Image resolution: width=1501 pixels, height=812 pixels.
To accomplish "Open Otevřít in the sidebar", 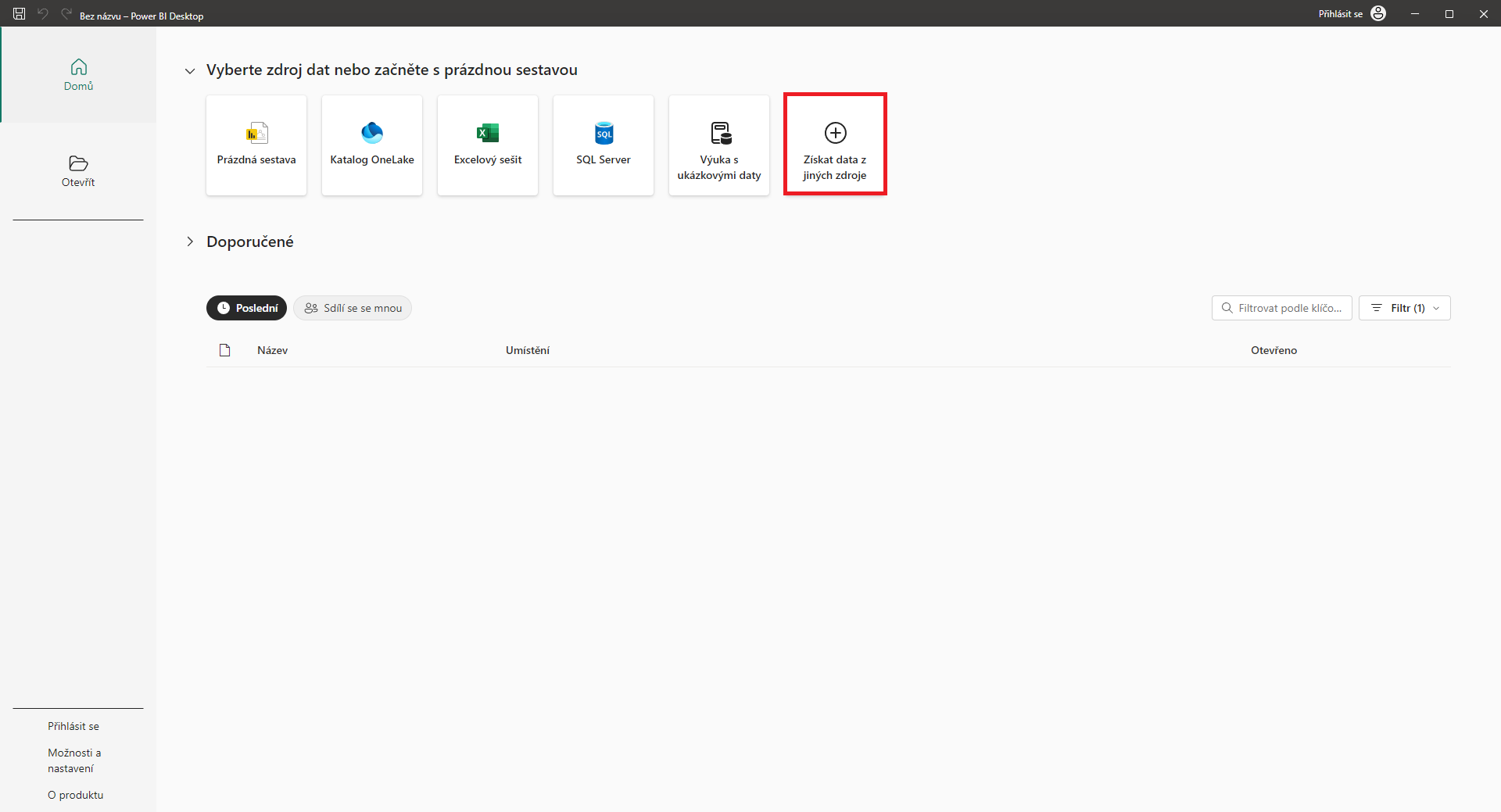I will (x=78, y=171).
